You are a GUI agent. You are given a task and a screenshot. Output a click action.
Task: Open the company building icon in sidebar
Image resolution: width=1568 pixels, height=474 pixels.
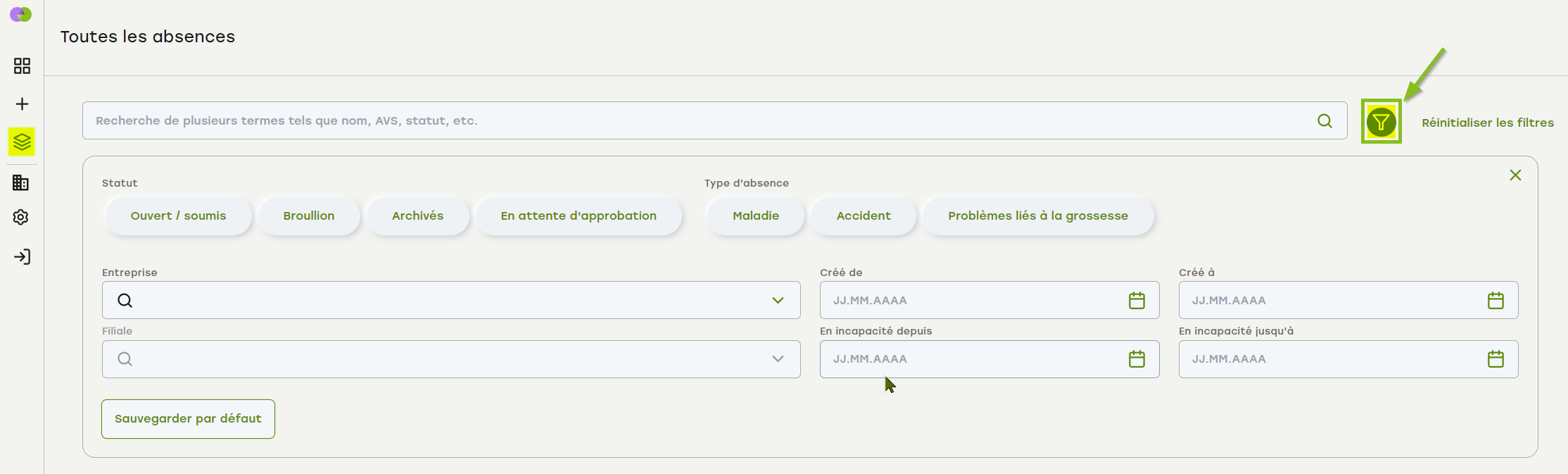click(21, 183)
